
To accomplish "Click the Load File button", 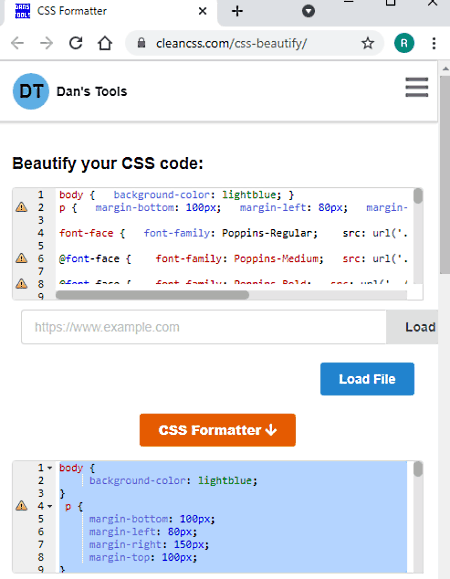I will [367, 379].
